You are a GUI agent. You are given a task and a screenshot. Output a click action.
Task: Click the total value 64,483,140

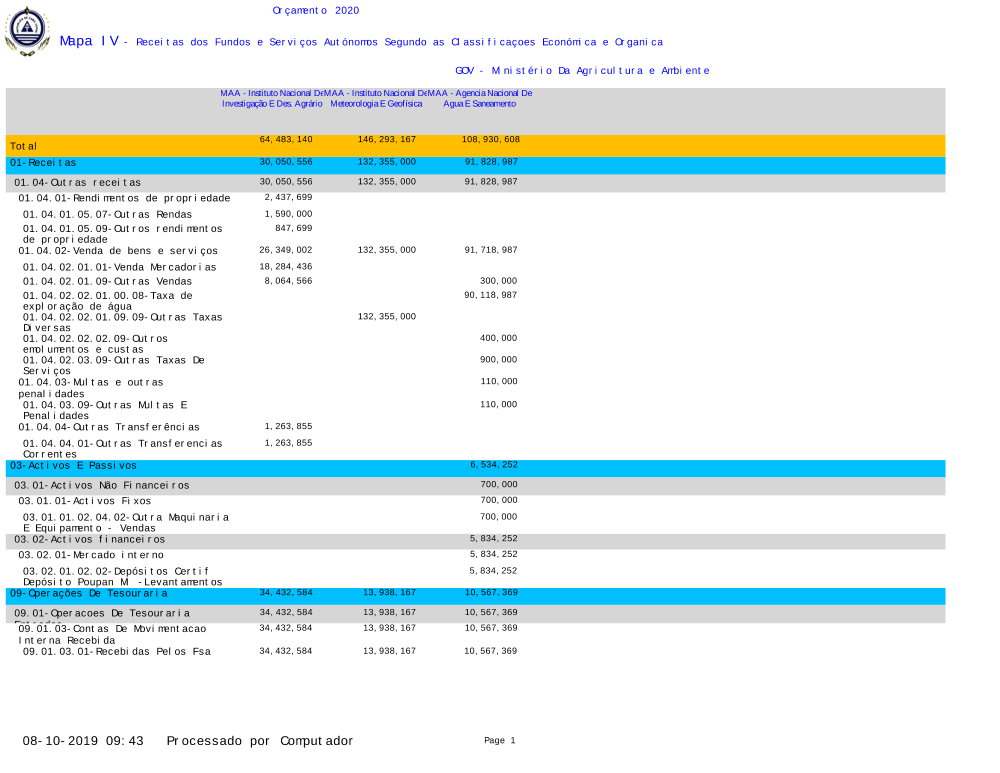[x=286, y=139]
